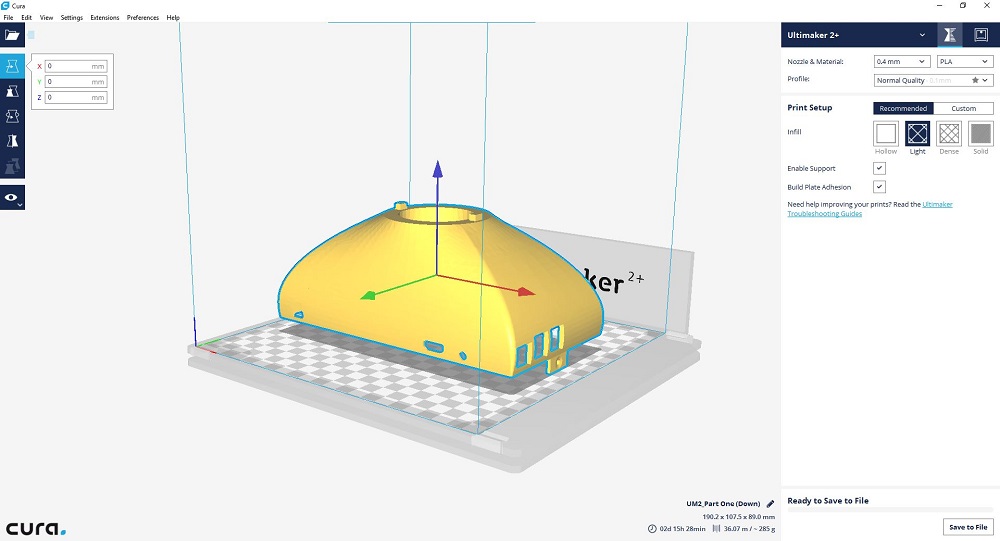Open the Settings menu
The width and height of the screenshot is (1000, 541).
click(x=71, y=18)
